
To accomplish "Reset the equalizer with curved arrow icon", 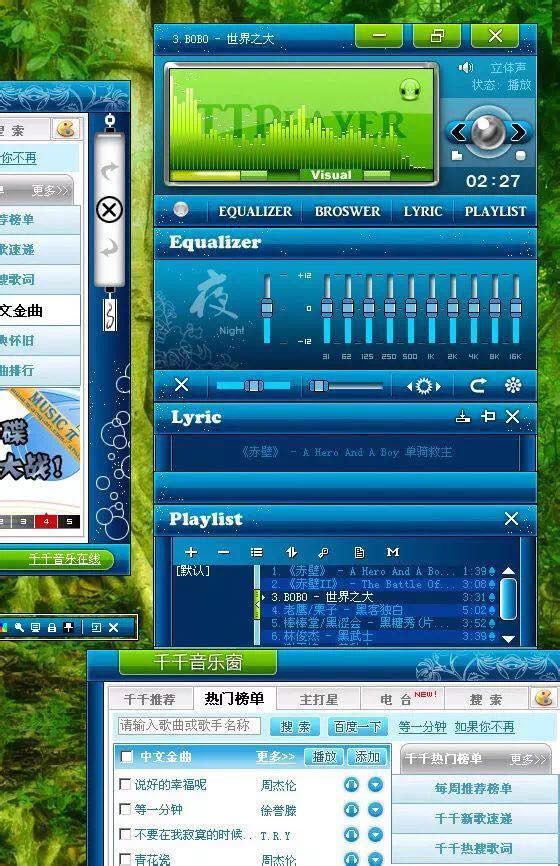I will (x=478, y=385).
